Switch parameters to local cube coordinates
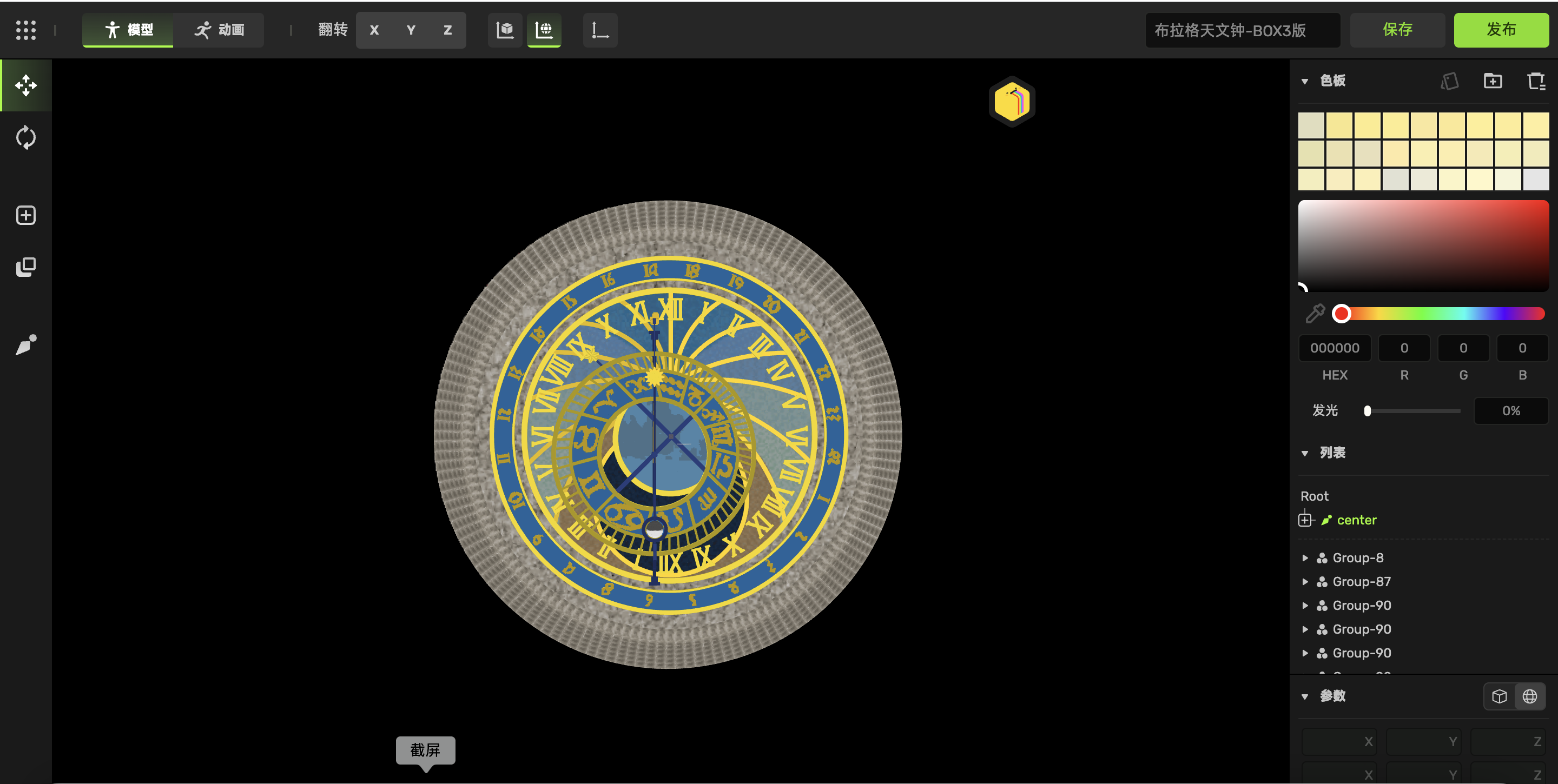Image resolution: width=1558 pixels, height=784 pixels. click(1500, 696)
